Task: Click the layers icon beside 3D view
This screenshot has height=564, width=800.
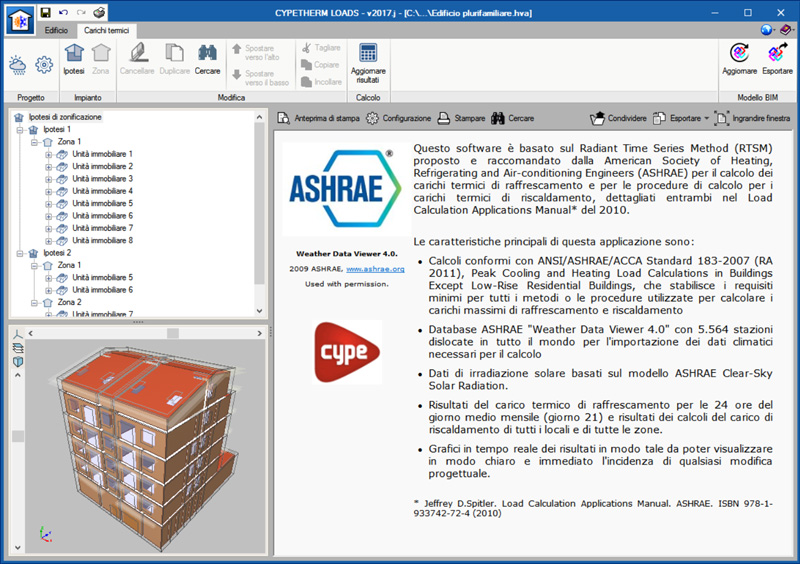Action: tap(18, 348)
